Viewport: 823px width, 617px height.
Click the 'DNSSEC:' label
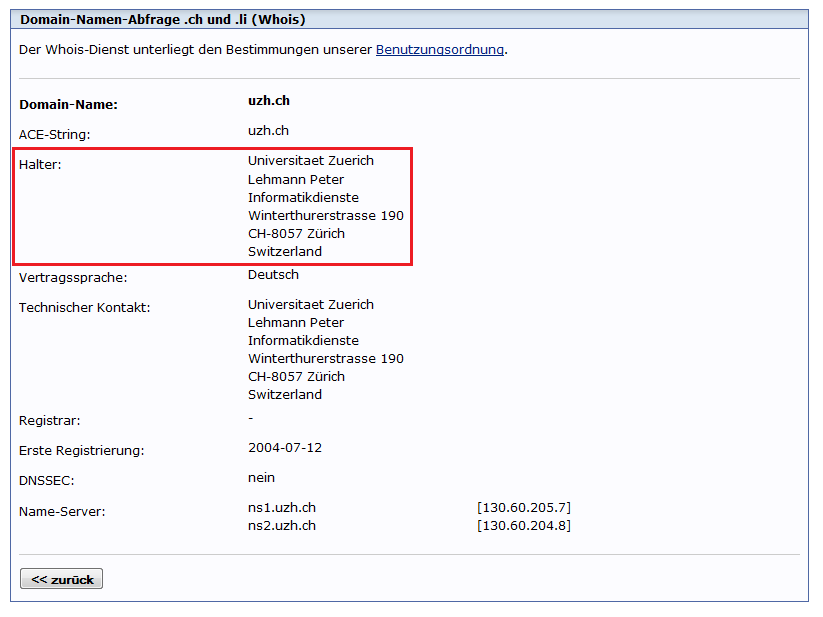pos(47,481)
